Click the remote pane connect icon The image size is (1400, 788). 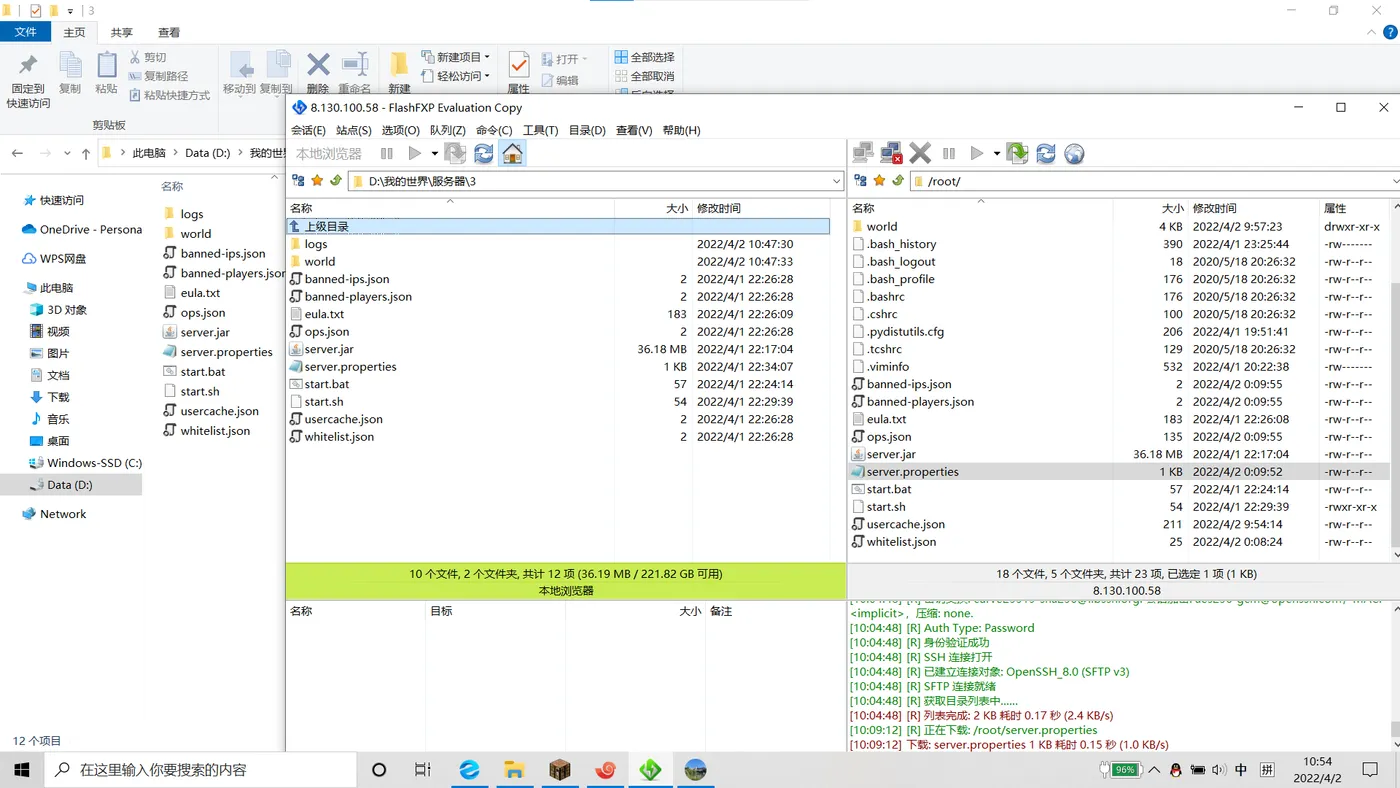pos(863,153)
